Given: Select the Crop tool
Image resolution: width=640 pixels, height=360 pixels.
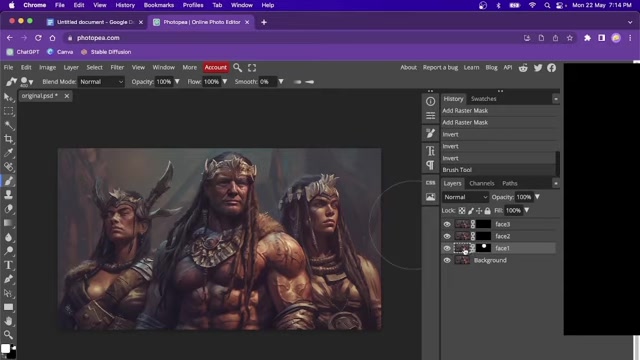Looking at the screenshot, I should [x=8, y=139].
